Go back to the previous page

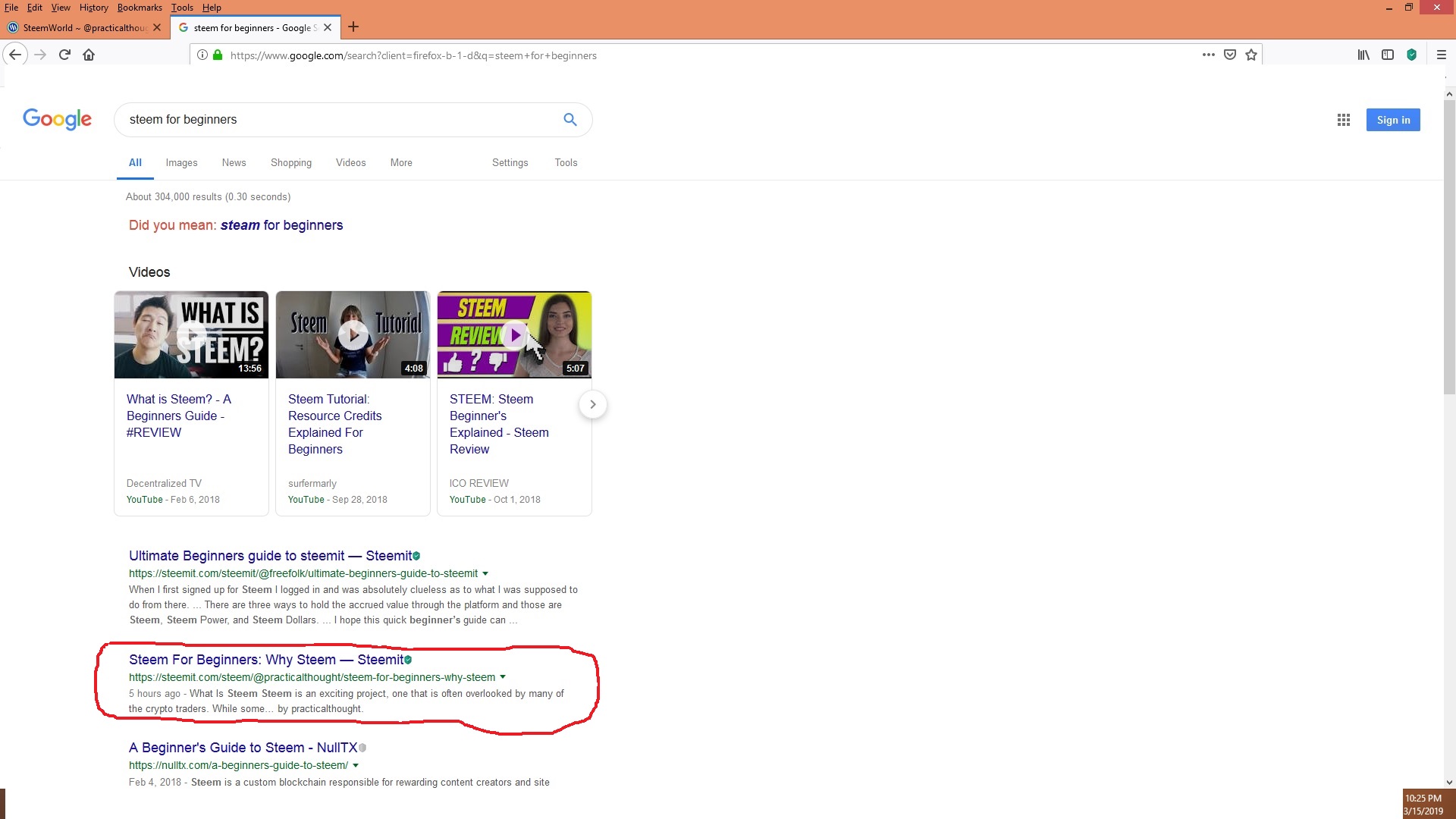[x=15, y=55]
